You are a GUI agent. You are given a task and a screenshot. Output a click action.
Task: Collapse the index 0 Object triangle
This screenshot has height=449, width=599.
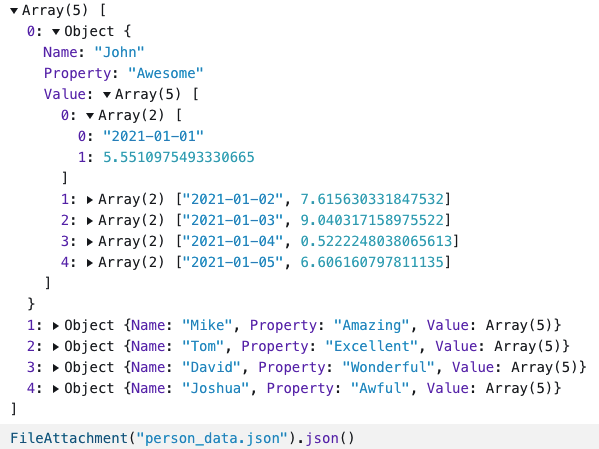[56, 32]
